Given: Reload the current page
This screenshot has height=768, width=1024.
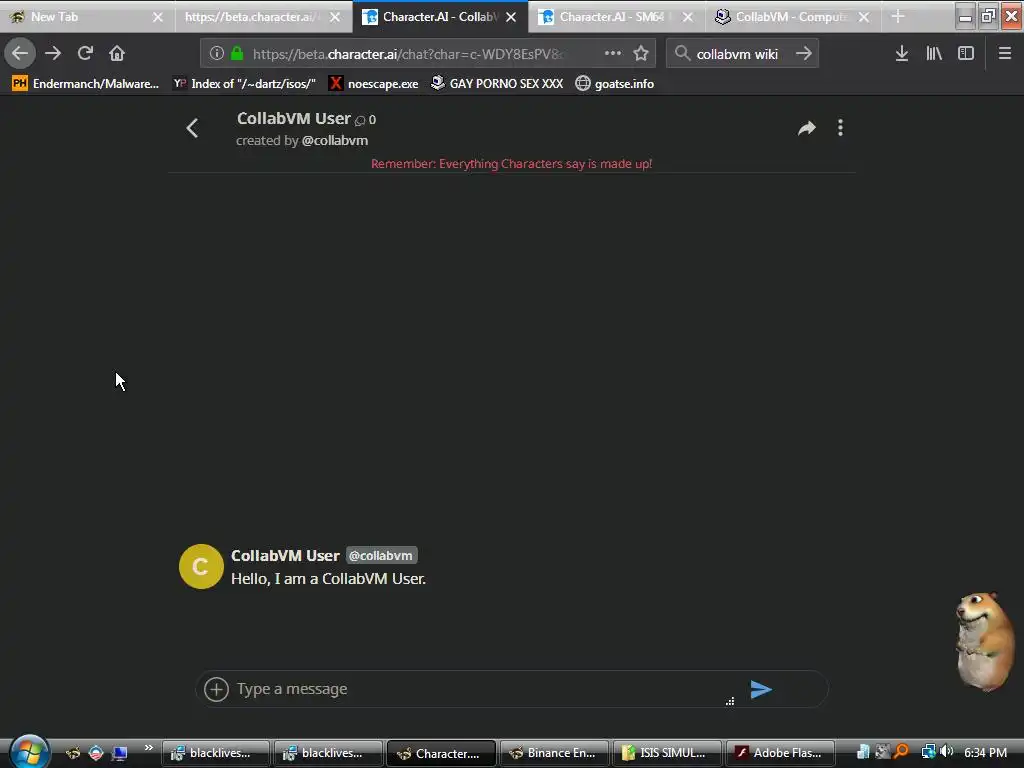Looking at the screenshot, I should 85,54.
